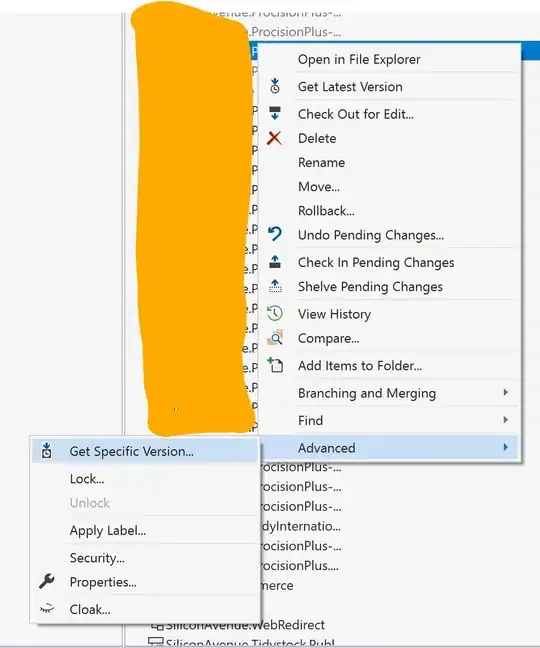Click the Undo Pending Changes arrow icon
This screenshot has height=648, width=540.
pos(275,234)
